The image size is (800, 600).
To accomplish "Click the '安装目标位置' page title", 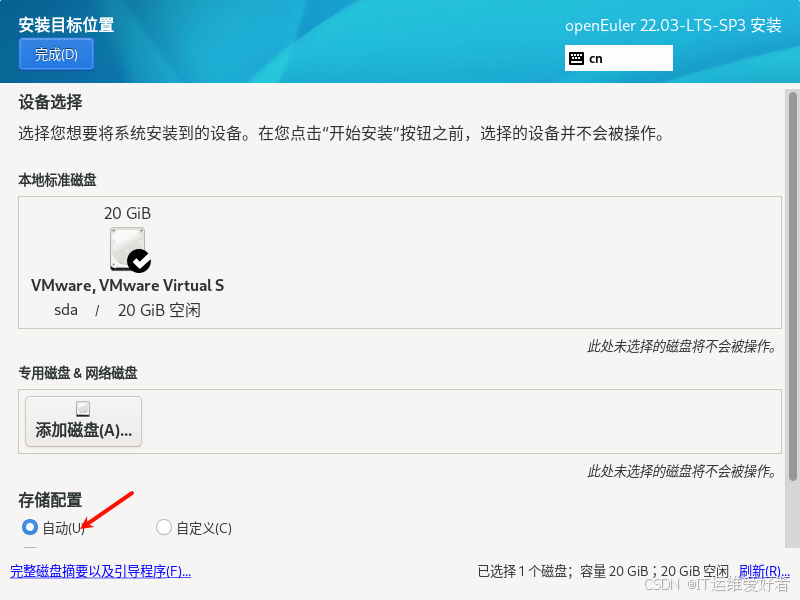I will click(66, 25).
